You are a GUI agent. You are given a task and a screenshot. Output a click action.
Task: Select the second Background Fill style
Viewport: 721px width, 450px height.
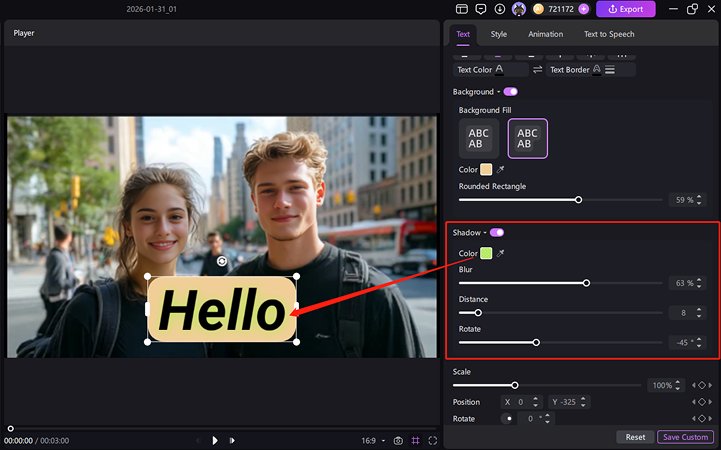(x=527, y=138)
